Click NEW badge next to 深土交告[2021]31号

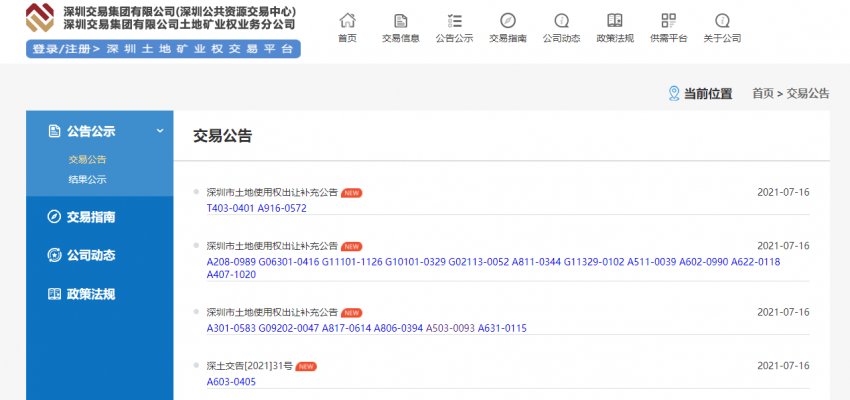[306, 366]
